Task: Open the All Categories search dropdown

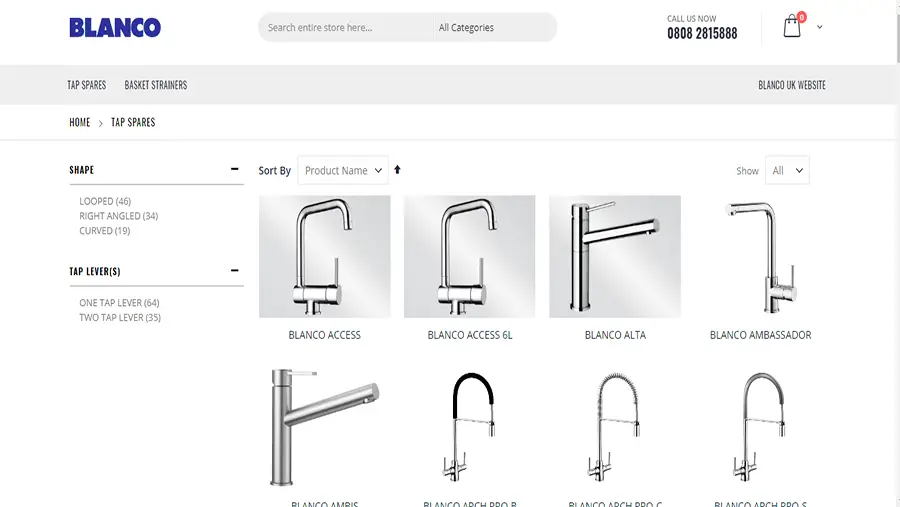Action: (495, 28)
